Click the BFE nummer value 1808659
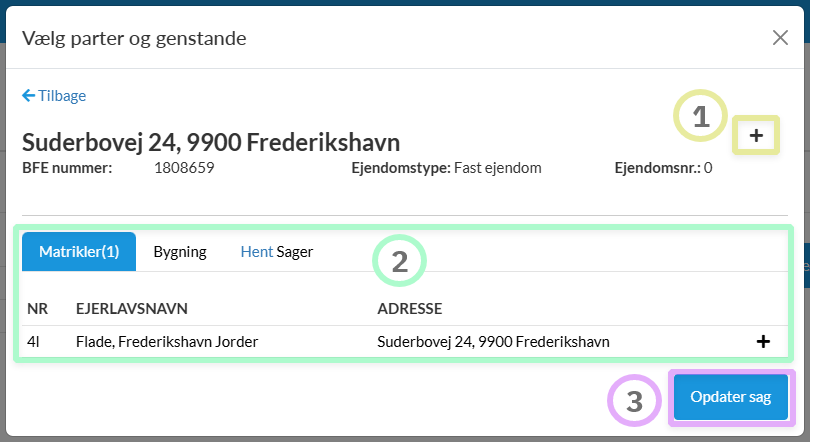Screen dimensions: 813x448 click(x=184, y=168)
